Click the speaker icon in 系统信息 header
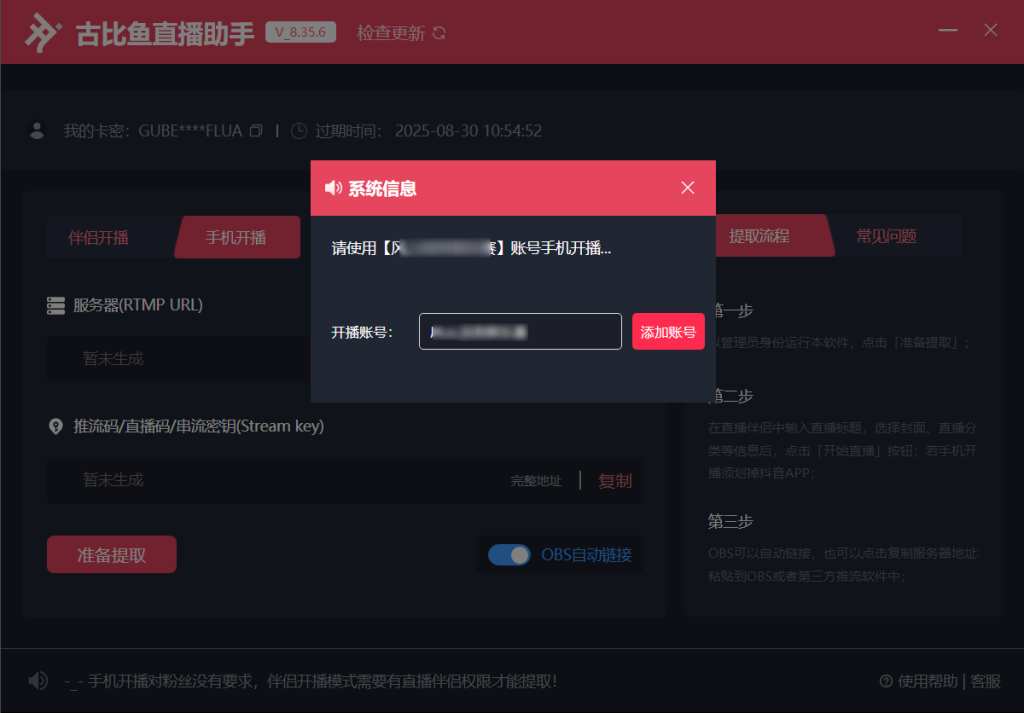 (x=334, y=188)
